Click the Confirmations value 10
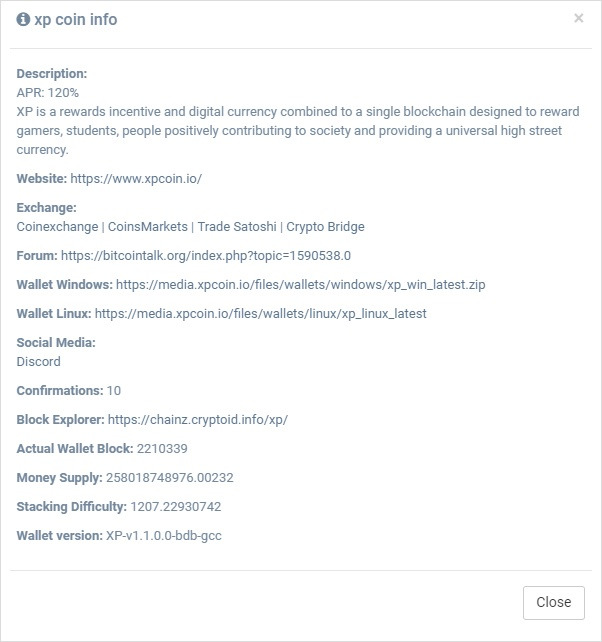 (114, 391)
